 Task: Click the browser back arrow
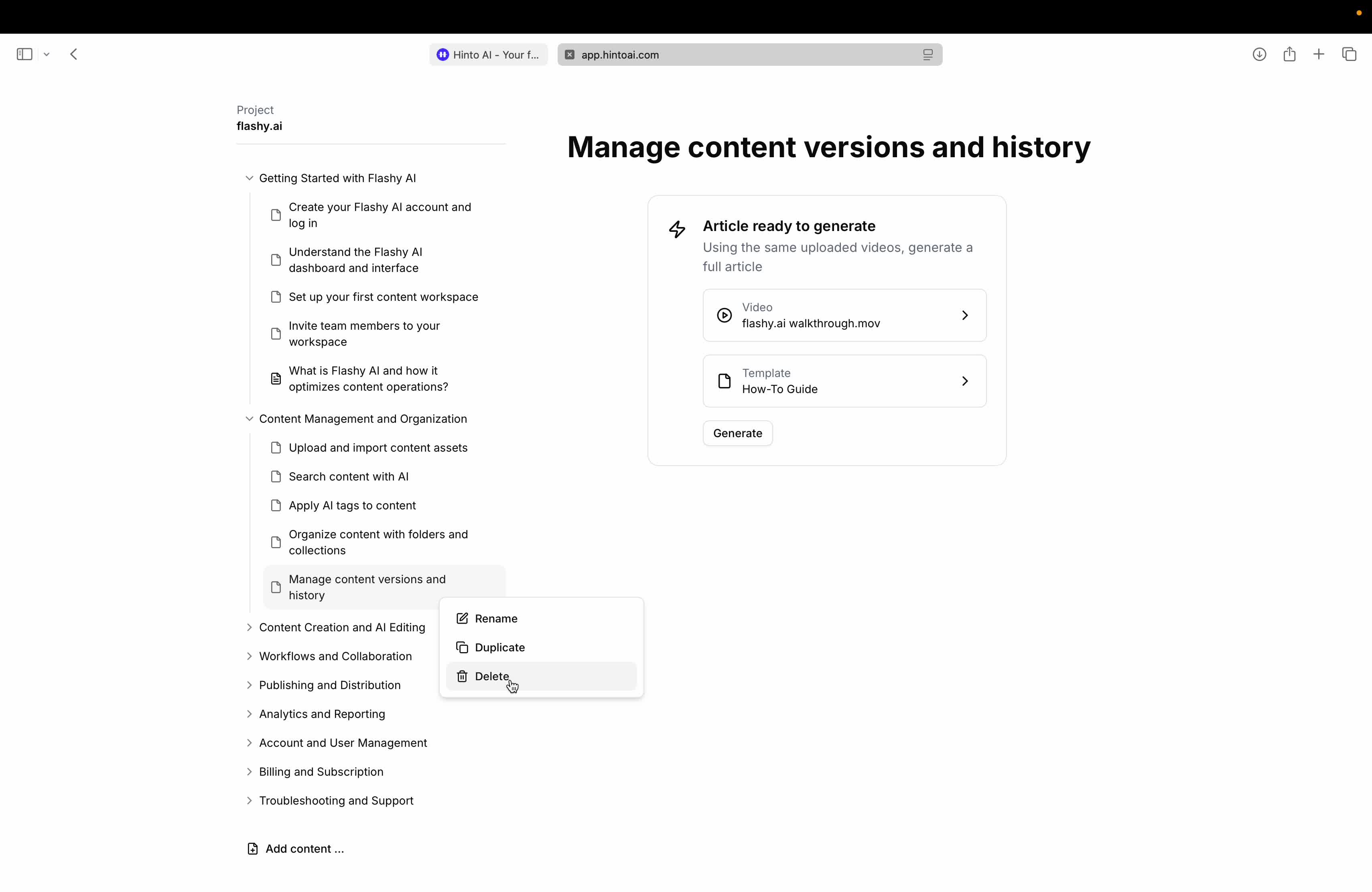(74, 54)
